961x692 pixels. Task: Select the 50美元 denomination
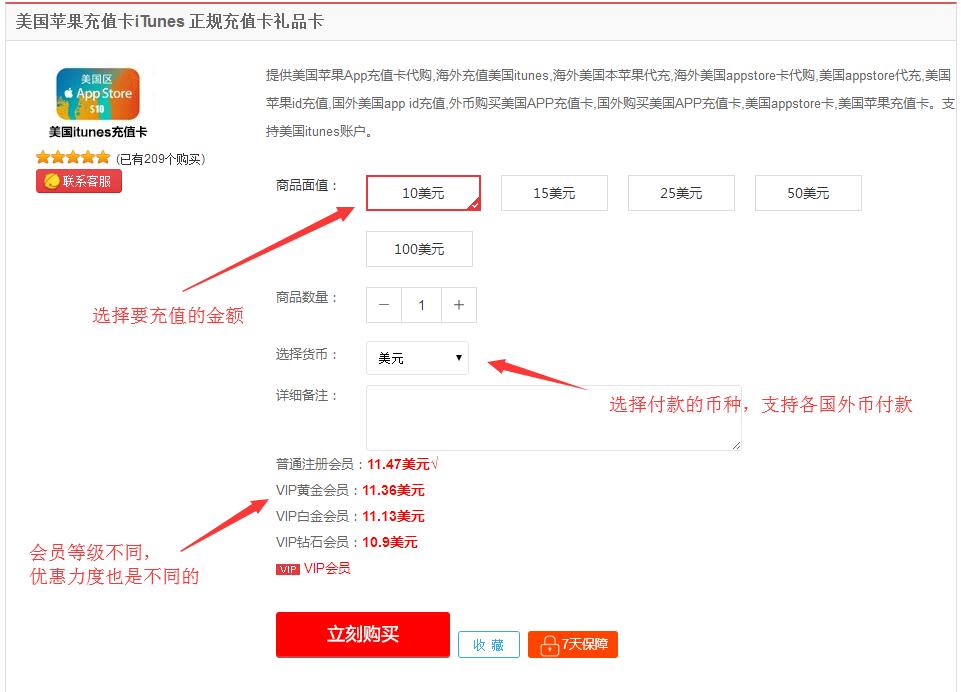pyautogui.click(x=808, y=193)
